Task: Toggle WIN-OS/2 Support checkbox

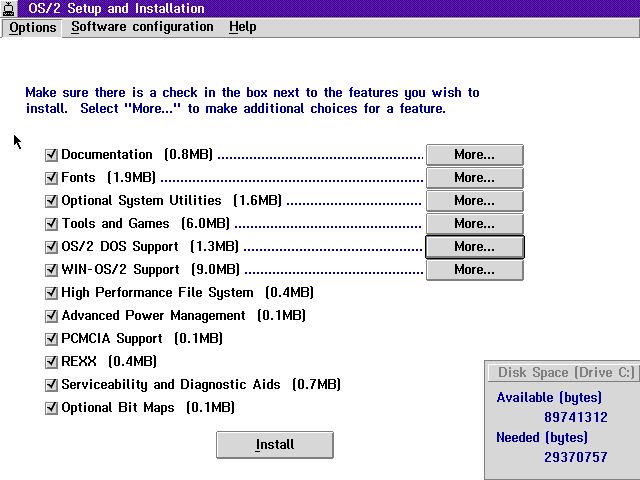Action: pyautogui.click(x=51, y=270)
